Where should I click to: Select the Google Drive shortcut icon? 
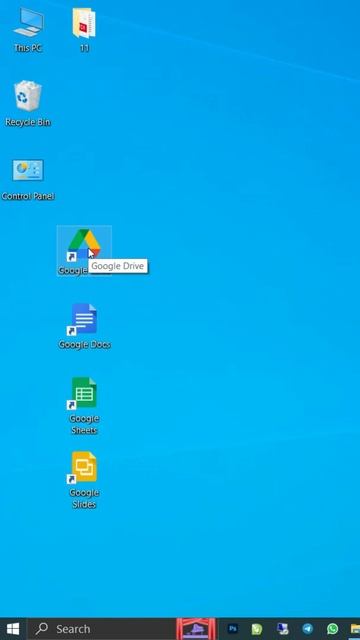pos(84,245)
